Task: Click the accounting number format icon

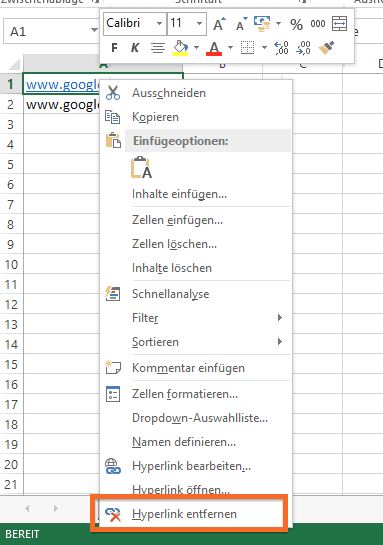Action: (x=262, y=24)
